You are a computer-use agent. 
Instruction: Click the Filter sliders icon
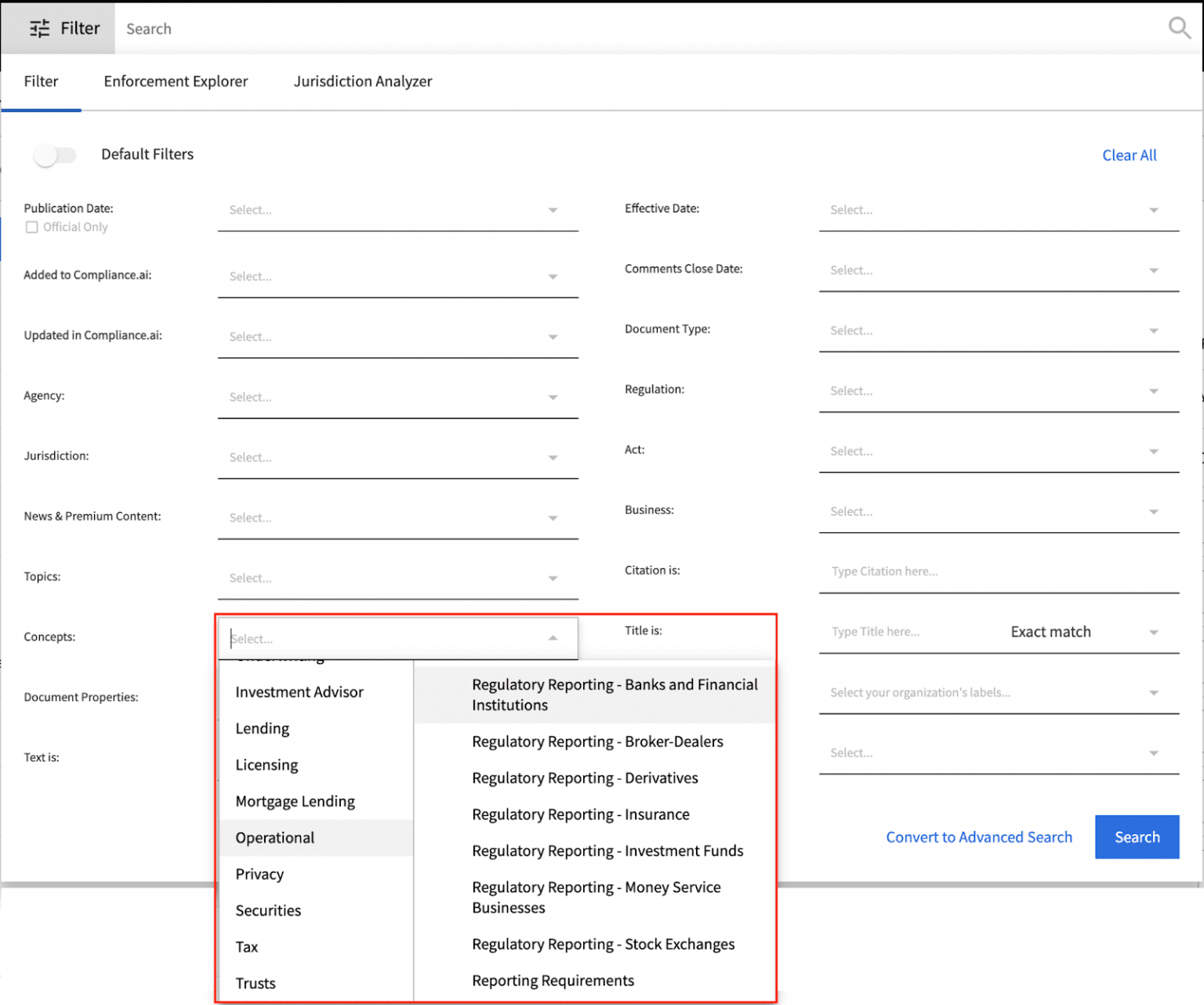point(39,29)
